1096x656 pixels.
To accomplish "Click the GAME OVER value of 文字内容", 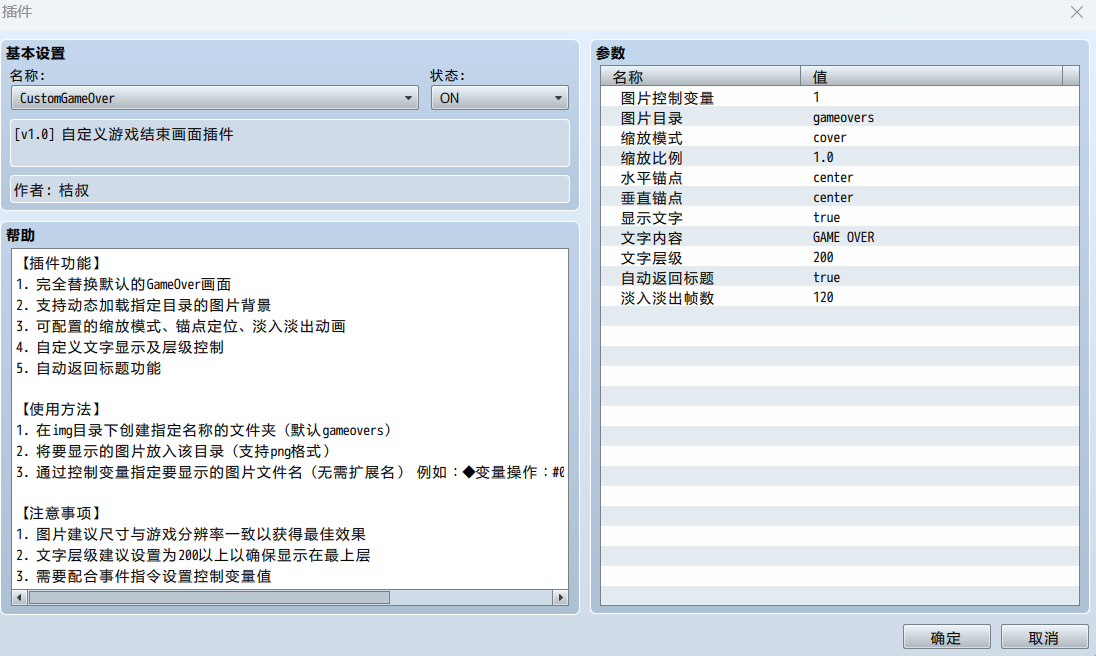I will pos(843,238).
